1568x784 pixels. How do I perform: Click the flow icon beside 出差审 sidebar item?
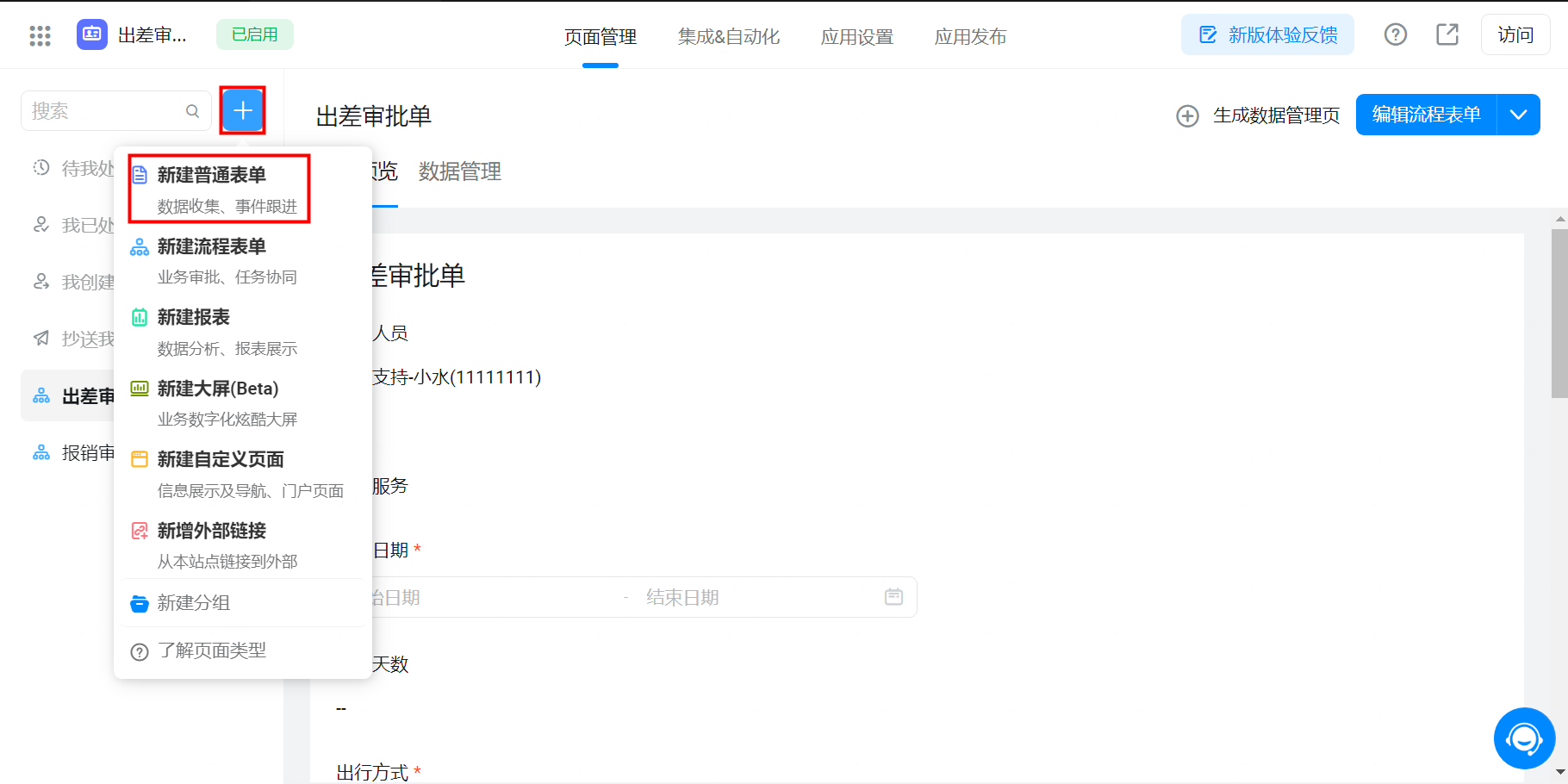[x=41, y=396]
